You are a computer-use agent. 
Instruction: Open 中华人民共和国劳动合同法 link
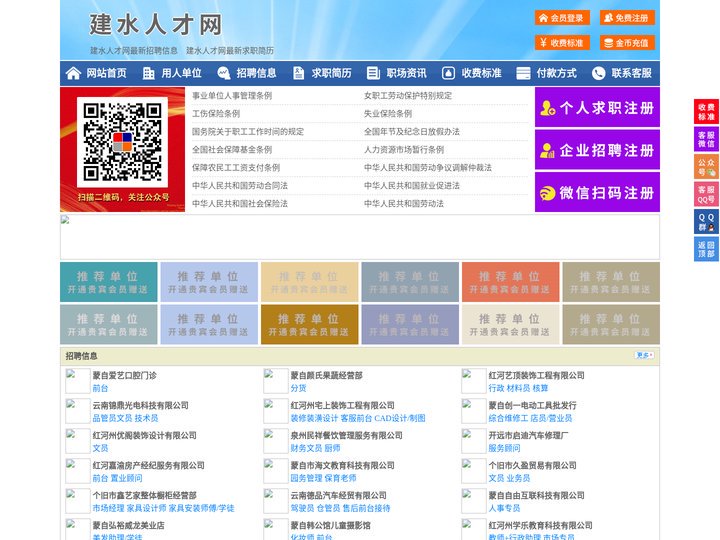[x=240, y=186]
